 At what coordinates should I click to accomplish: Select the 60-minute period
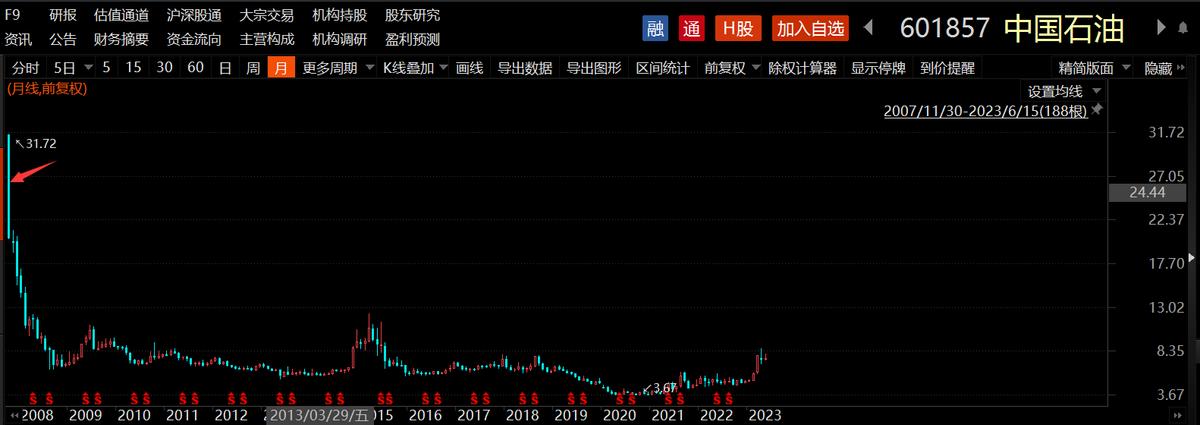196,69
